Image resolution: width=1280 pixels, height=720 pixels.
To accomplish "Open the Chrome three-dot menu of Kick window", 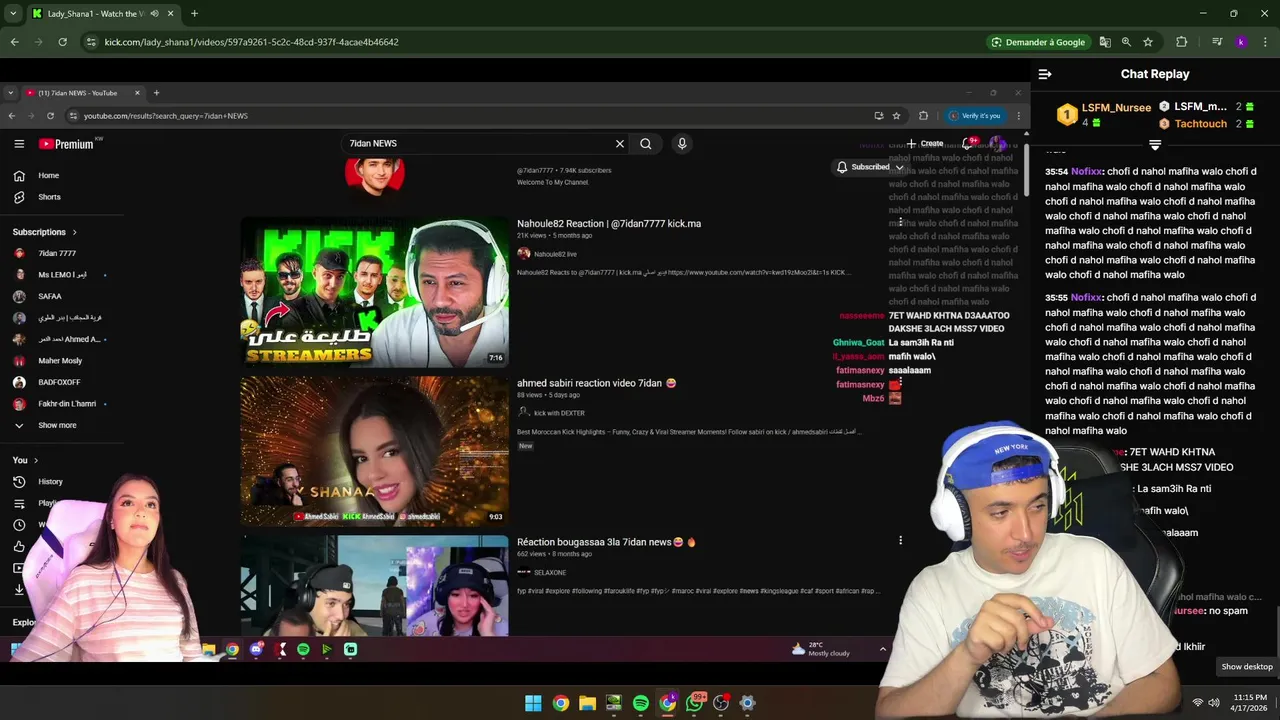I will pyautogui.click(x=1264, y=42).
